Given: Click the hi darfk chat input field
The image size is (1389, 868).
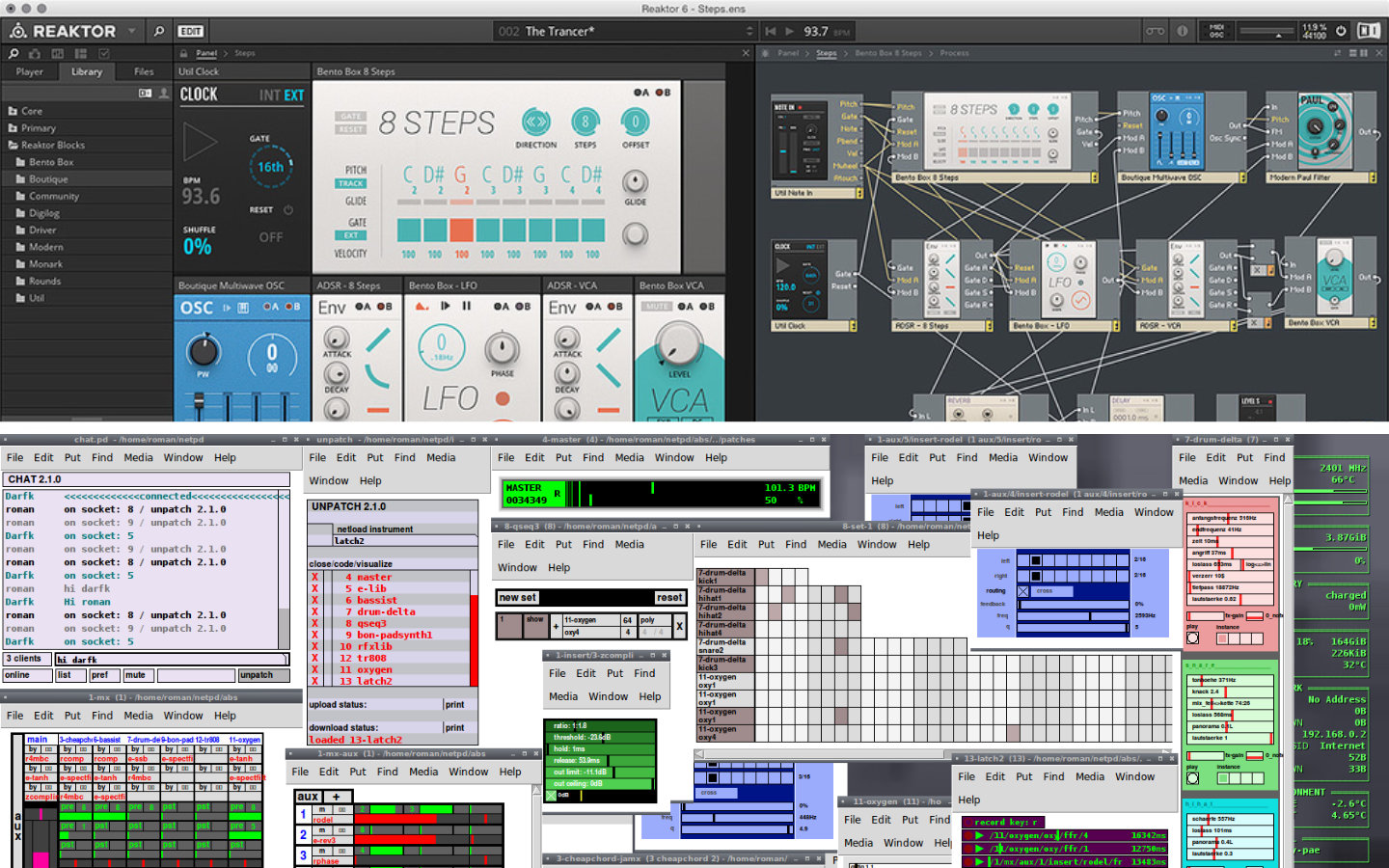Looking at the screenshot, I should click(x=172, y=660).
